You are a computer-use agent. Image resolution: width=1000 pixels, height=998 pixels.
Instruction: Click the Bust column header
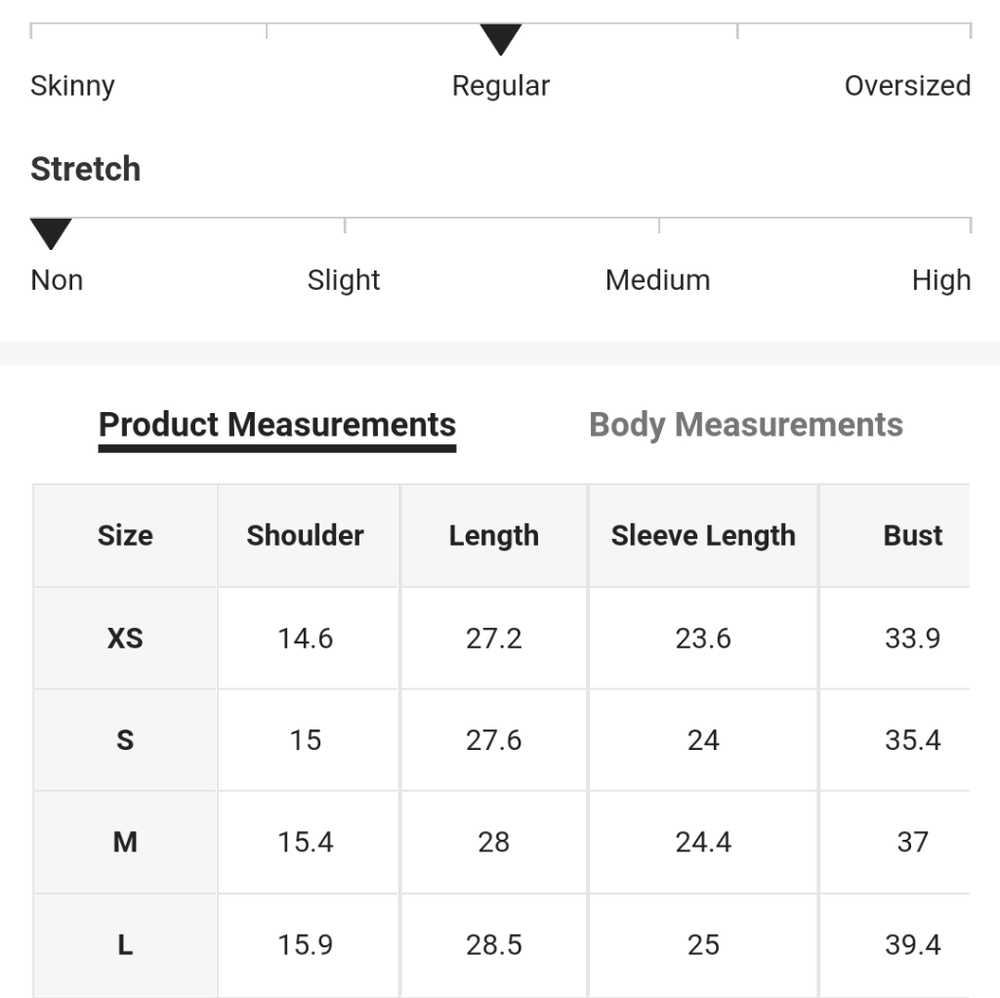click(x=913, y=536)
